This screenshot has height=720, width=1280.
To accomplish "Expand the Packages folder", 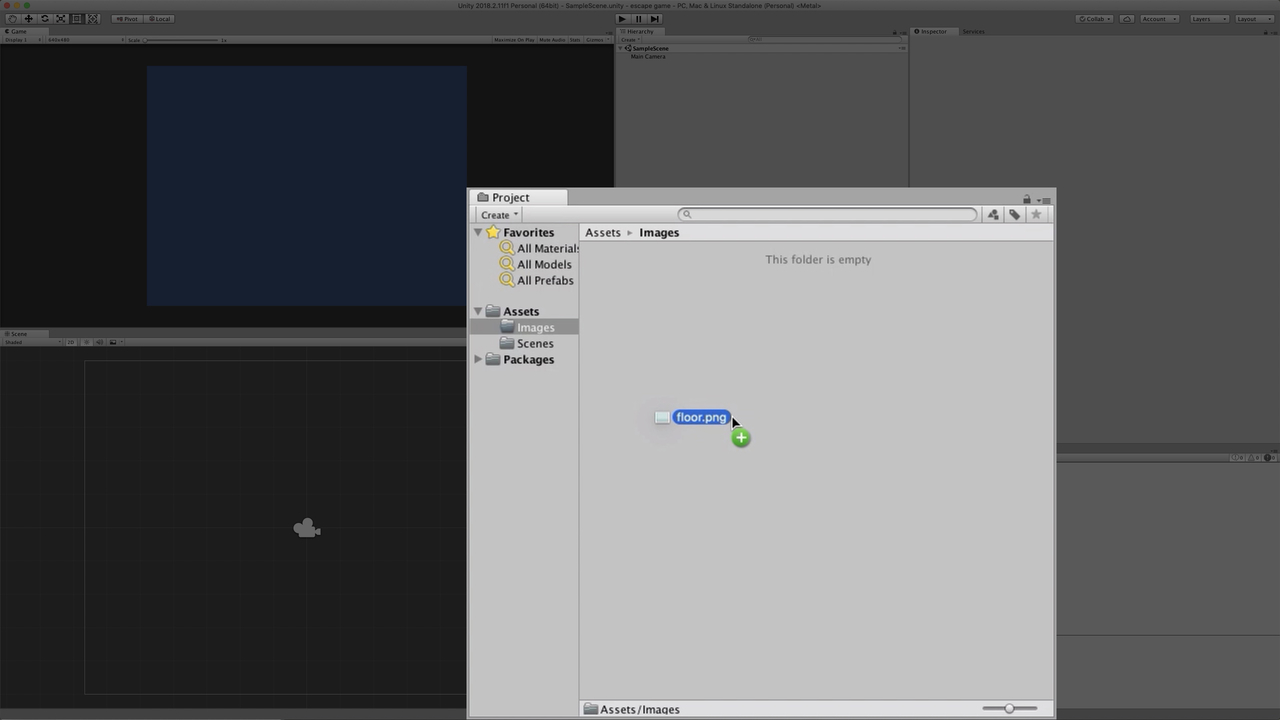I will coord(478,360).
